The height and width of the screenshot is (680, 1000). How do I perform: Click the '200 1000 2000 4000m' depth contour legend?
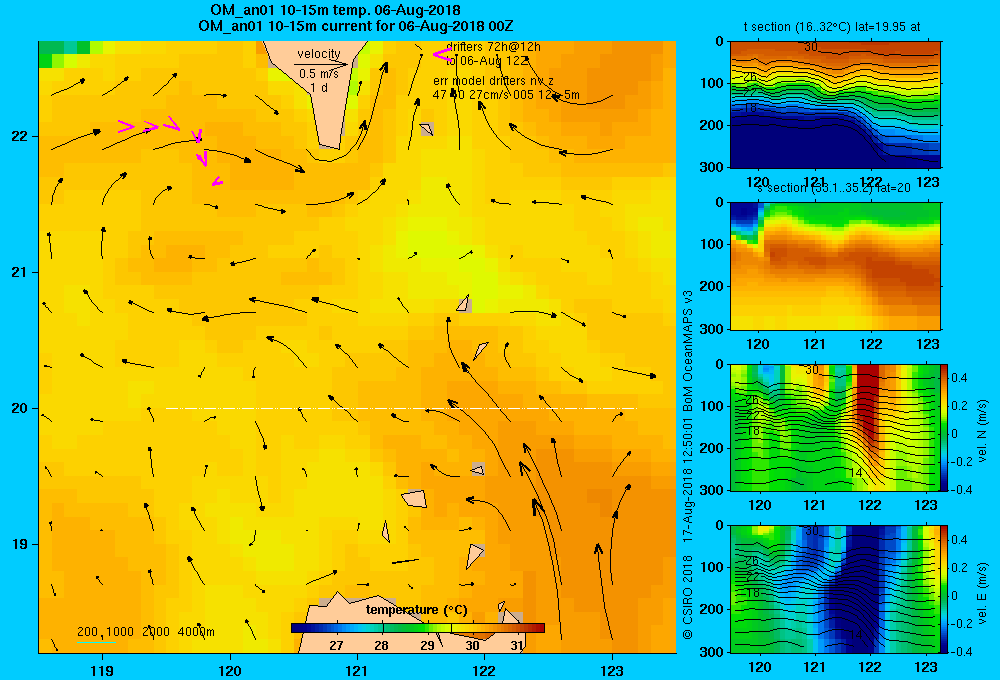tap(145, 632)
